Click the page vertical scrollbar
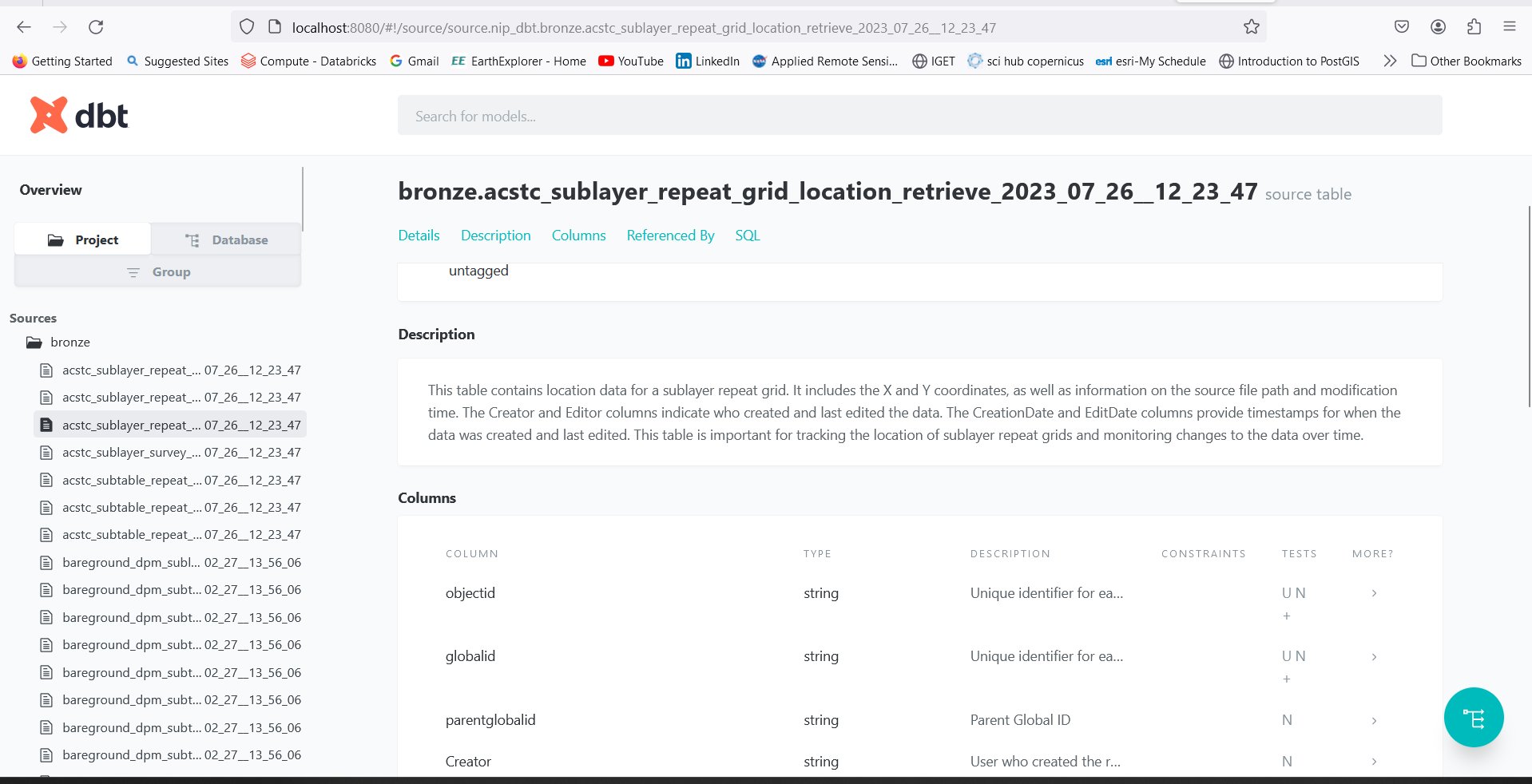This screenshot has width=1532, height=784. tap(1529, 306)
